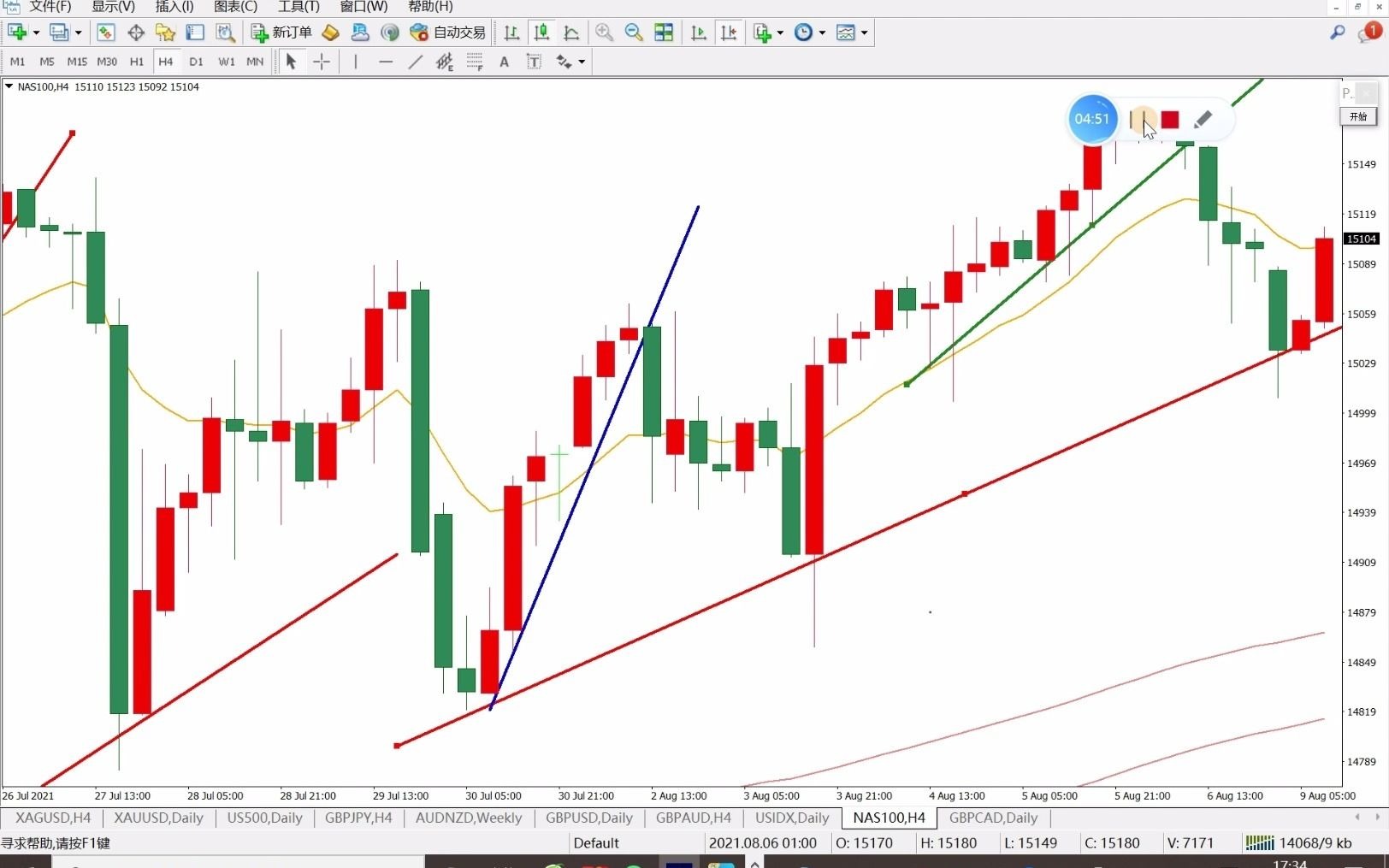
Task: Open the 插入(I) menu
Action: point(174,7)
